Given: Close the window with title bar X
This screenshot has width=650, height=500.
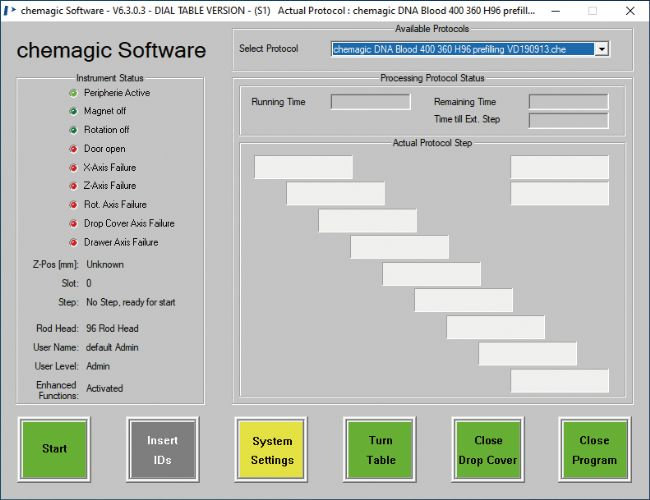Looking at the screenshot, I should tap(630, 11).
